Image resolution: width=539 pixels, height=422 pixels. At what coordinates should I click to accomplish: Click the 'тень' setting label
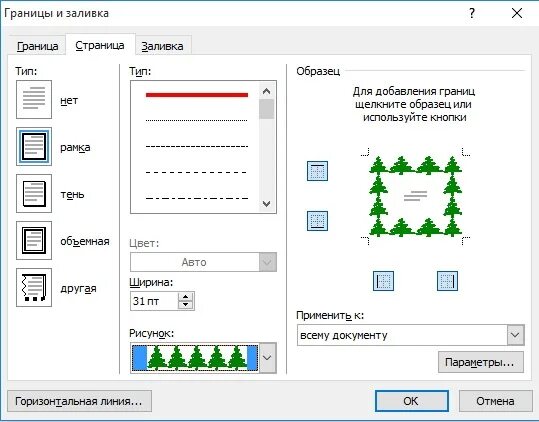[x=72, y=195]
